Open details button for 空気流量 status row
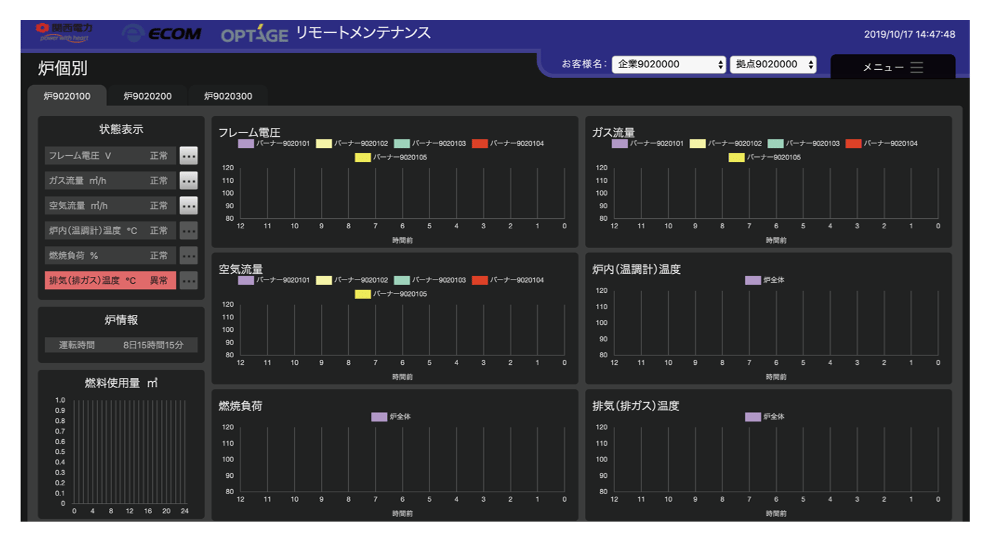The height and width of the screenshot is (542, 992). [x=189, y=206]
